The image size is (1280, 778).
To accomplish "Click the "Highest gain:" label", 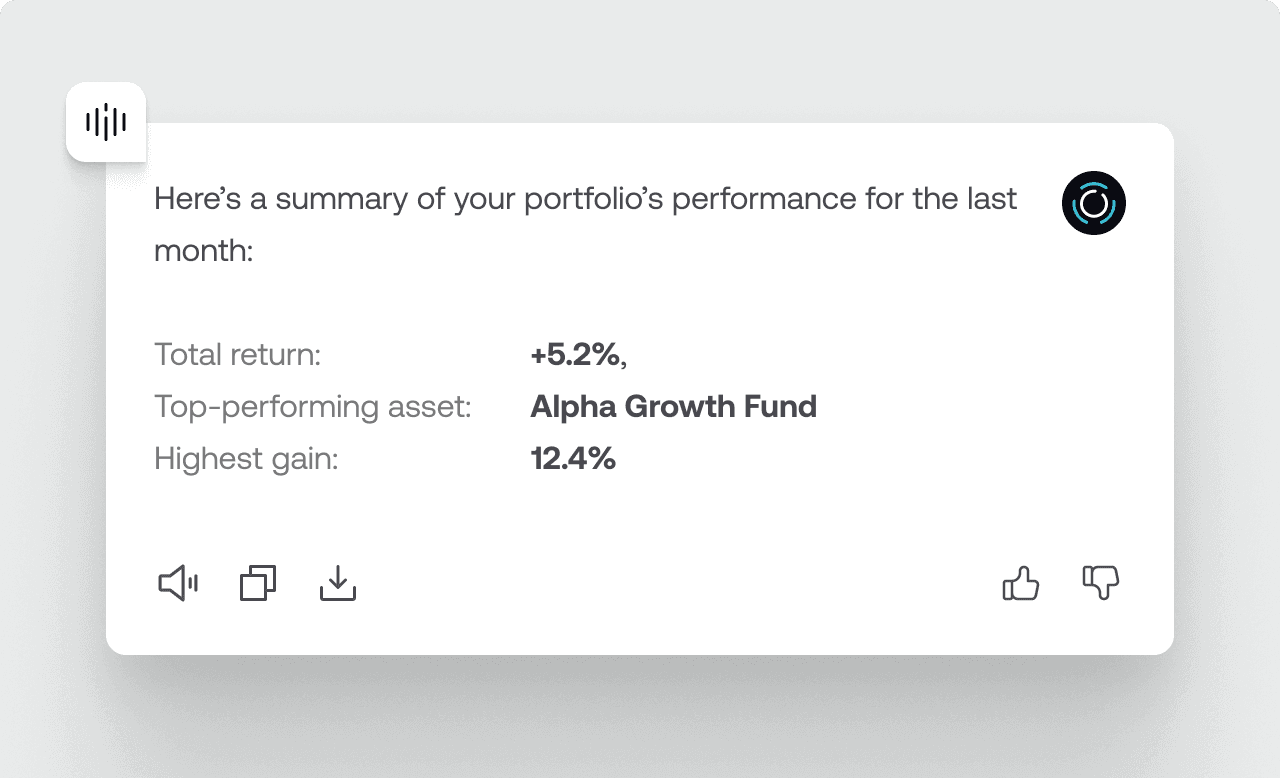I will click(246, 459).
